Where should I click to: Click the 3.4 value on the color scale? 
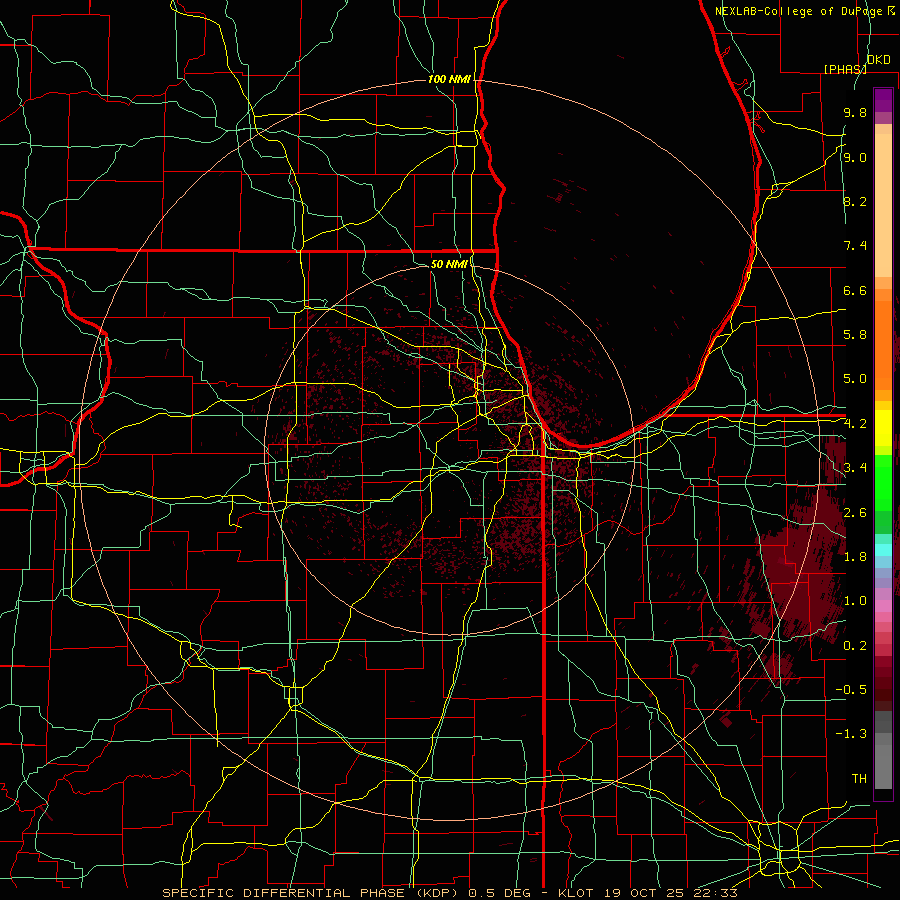[855, 468]
